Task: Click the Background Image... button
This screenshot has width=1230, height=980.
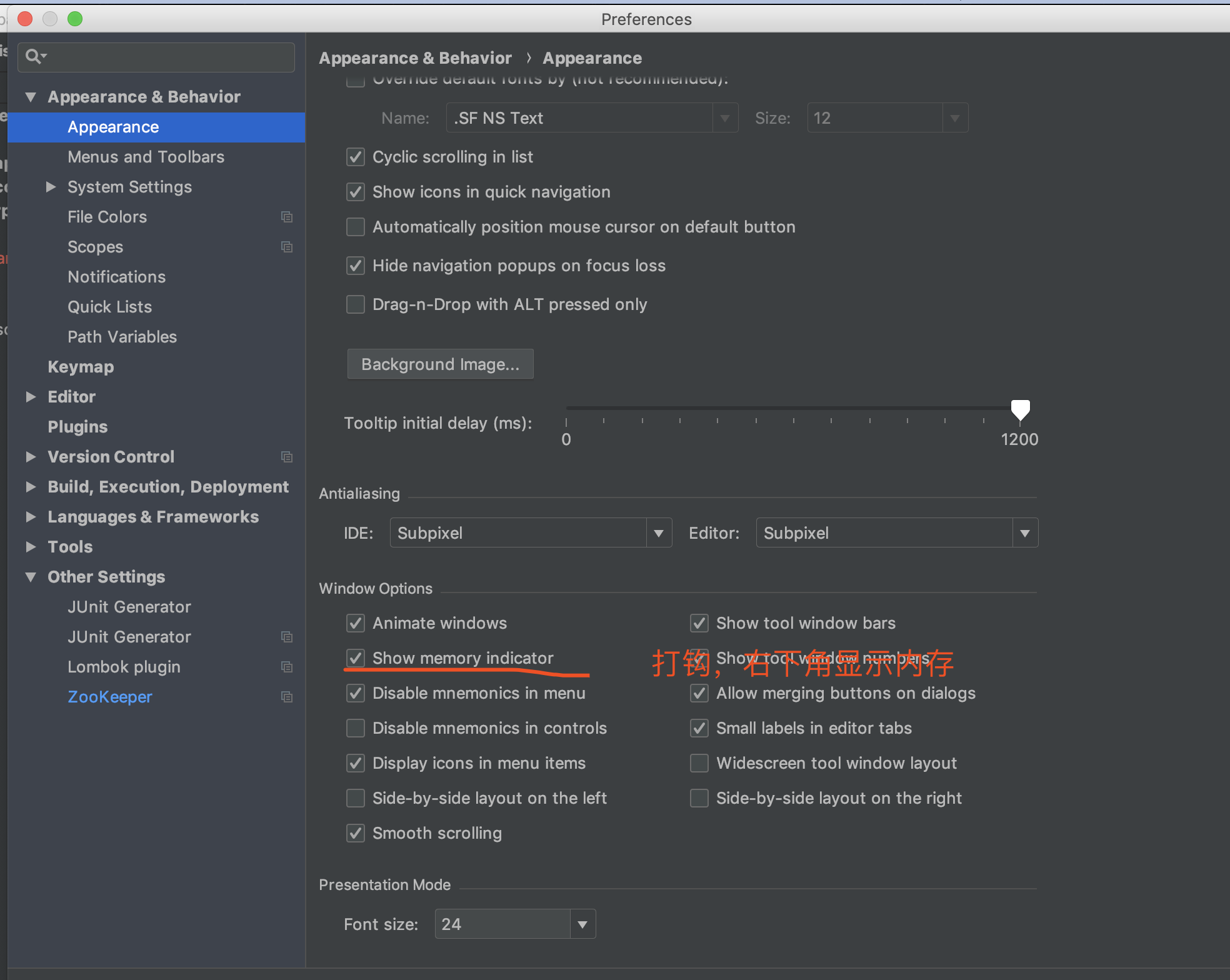Action: 440,364
